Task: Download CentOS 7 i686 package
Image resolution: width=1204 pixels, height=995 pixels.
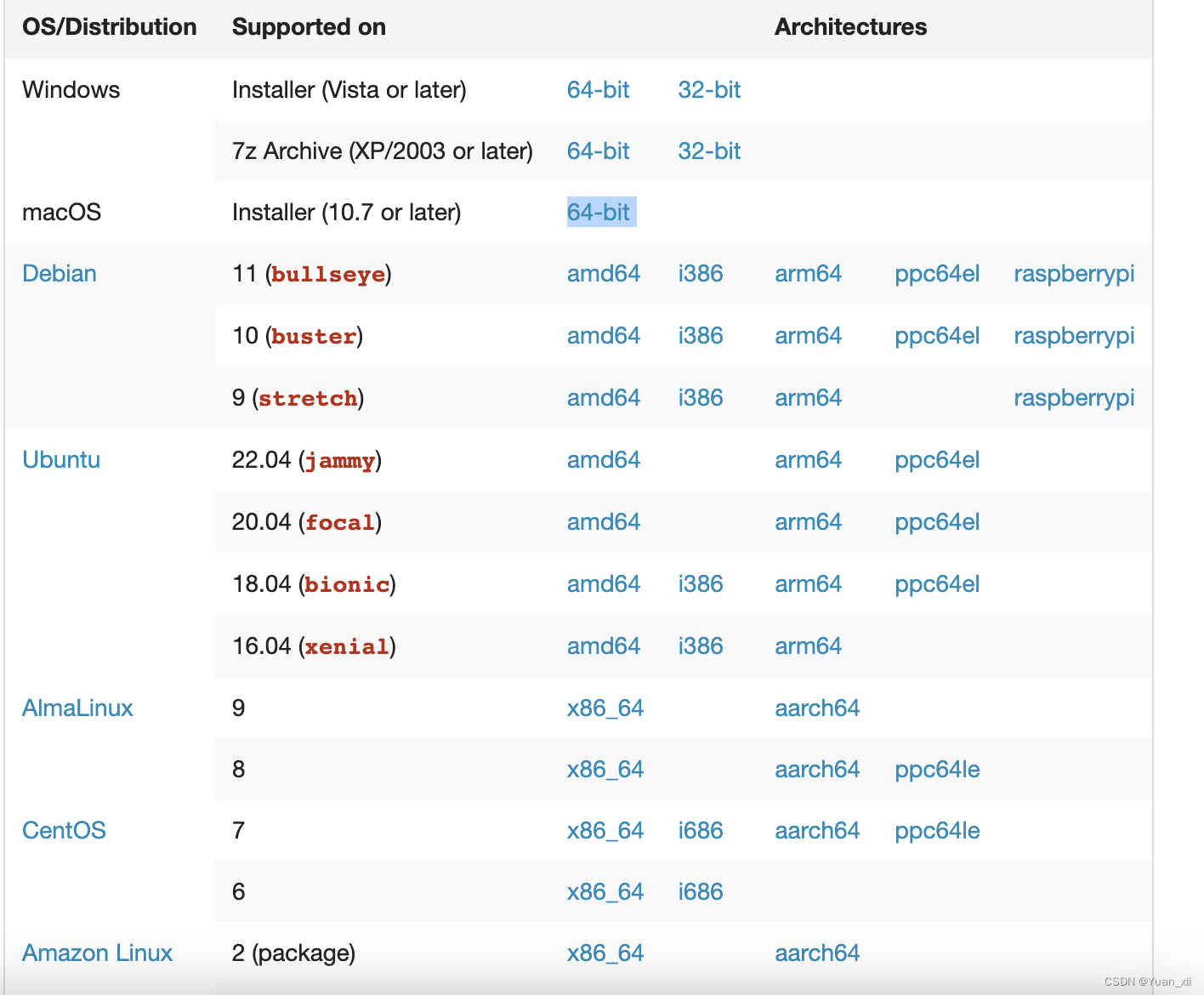Action: [x=701, y=831]
